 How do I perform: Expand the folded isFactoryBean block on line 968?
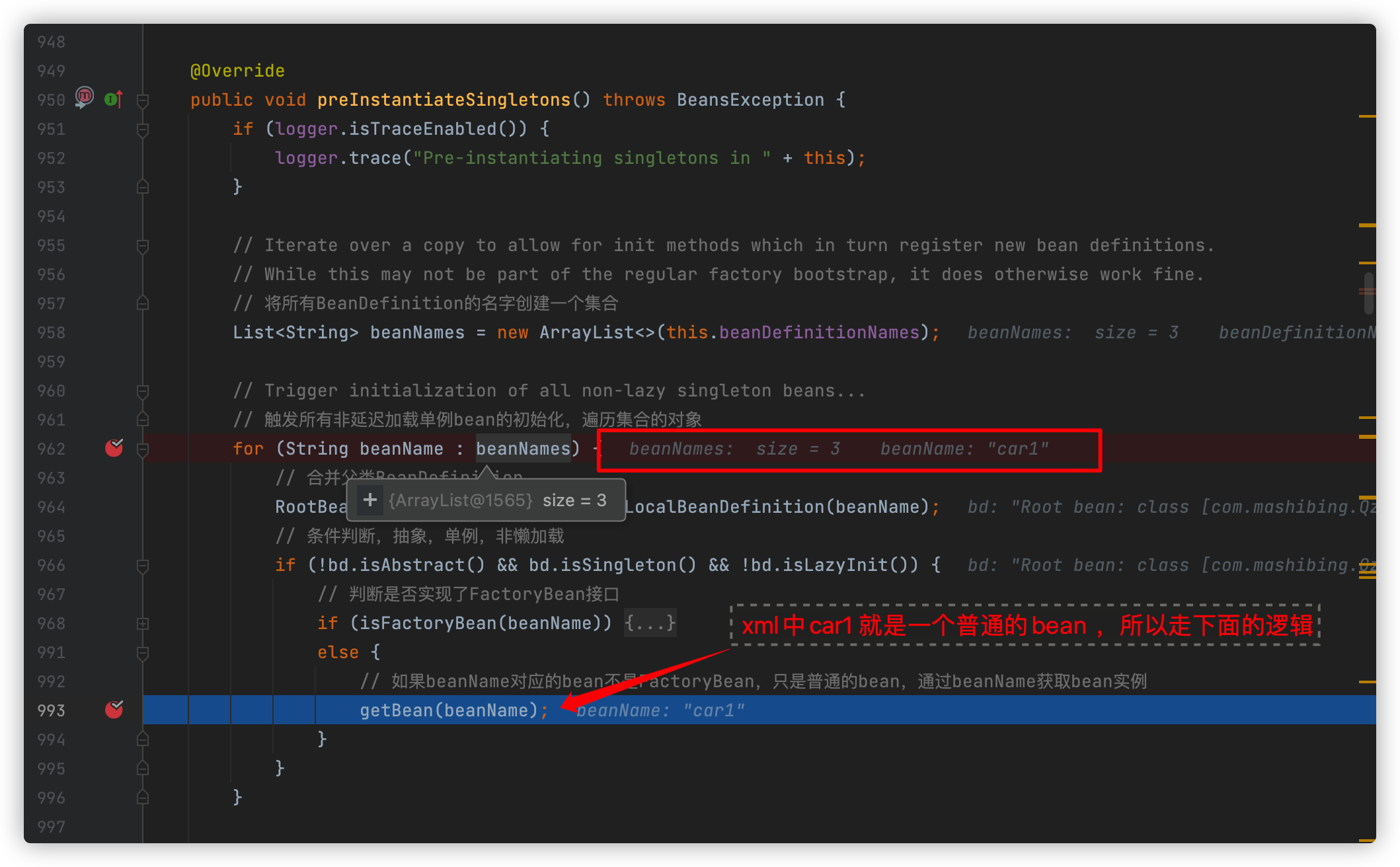pyautogui.click(x=142, y=623)
